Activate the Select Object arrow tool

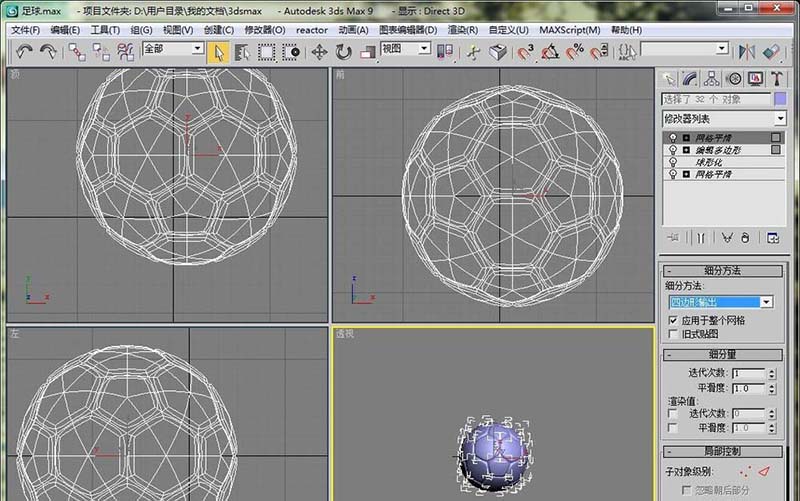tap(218, 52)
